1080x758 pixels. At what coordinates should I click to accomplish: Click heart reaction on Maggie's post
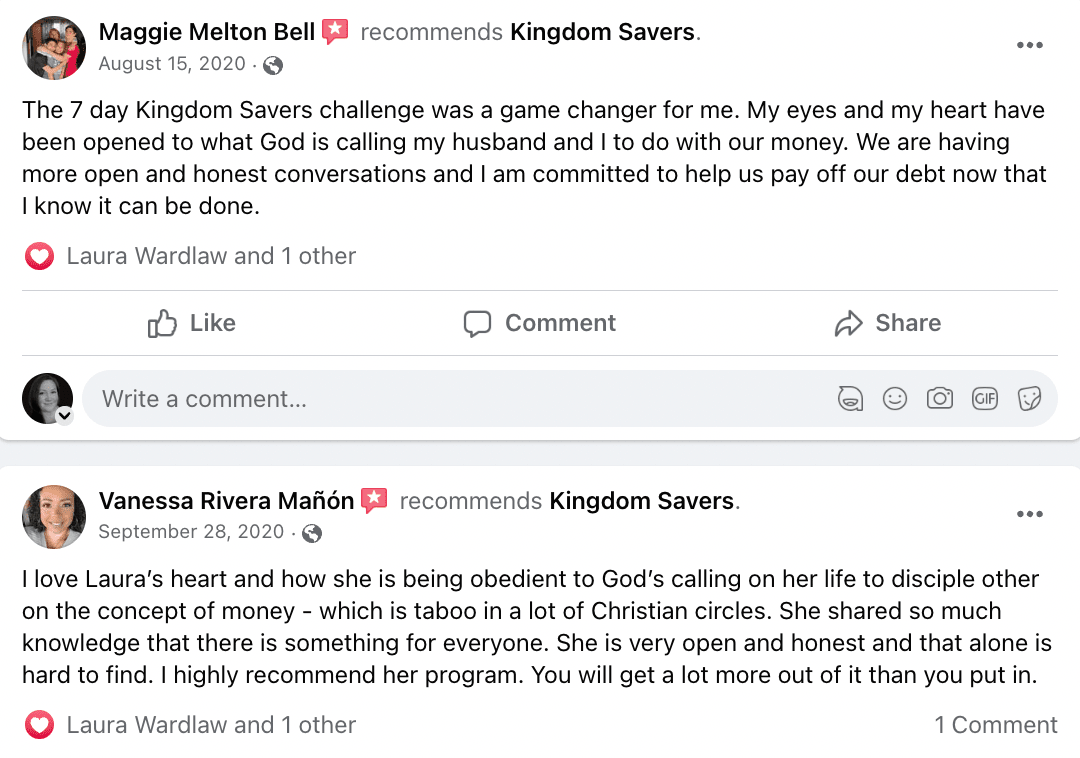tap(39, 257)
